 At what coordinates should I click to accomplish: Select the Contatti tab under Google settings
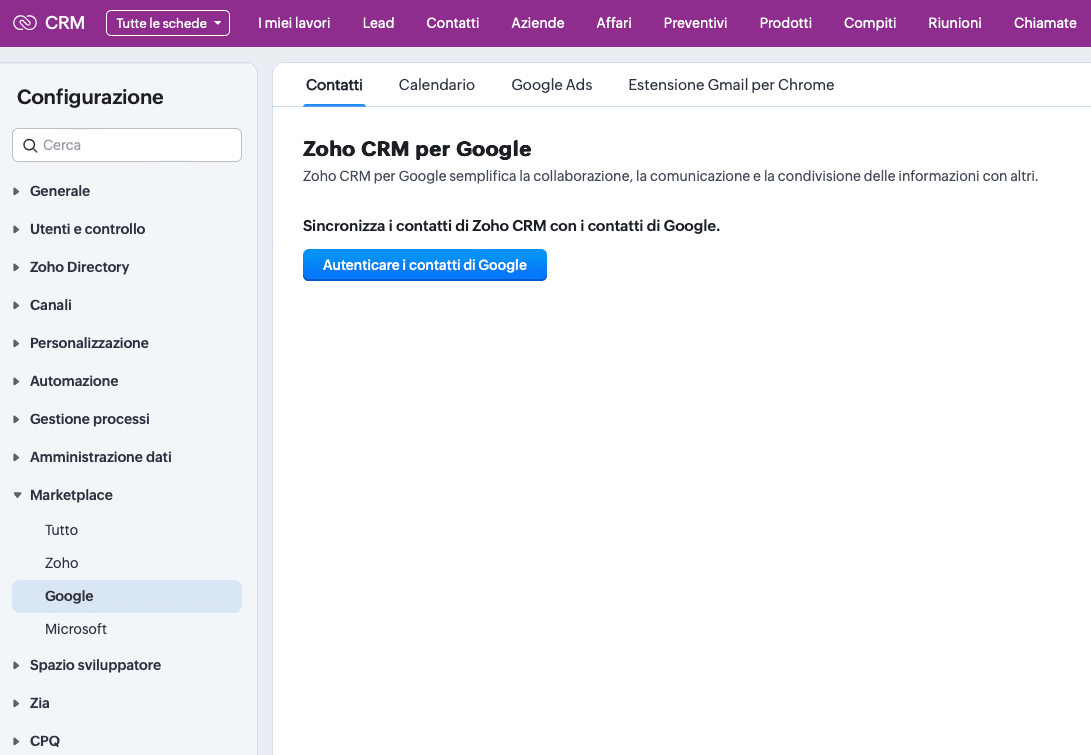(x=334, y=85)
